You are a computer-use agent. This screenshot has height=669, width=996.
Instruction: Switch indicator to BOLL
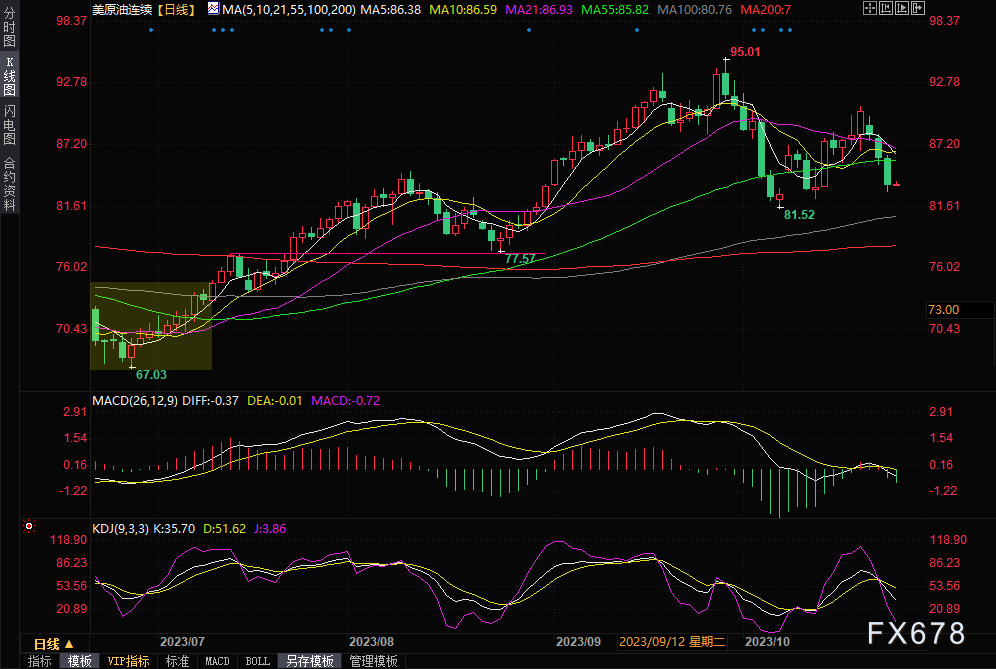point(257,661)
